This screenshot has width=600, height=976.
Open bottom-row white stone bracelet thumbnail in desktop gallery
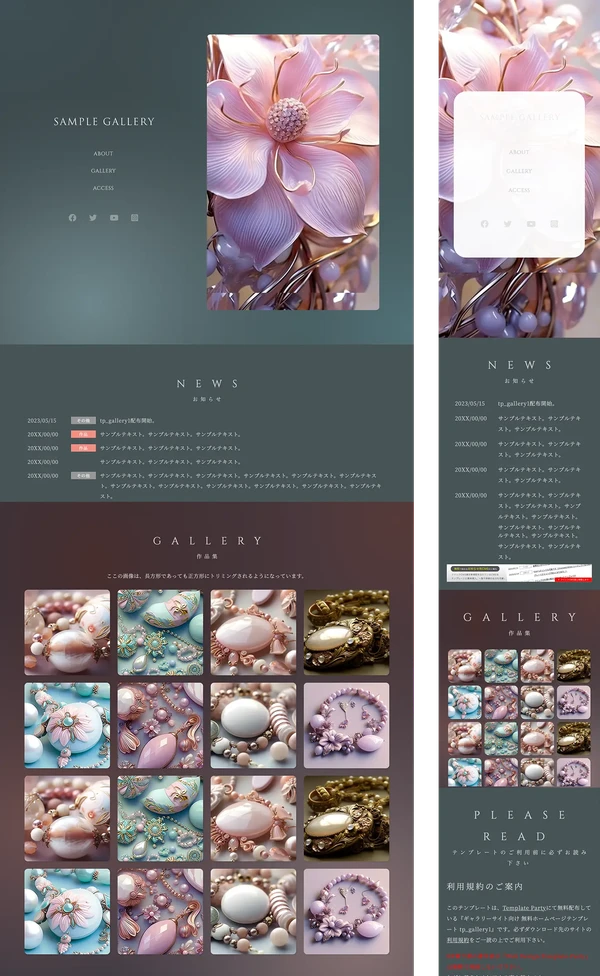point(253,911)
